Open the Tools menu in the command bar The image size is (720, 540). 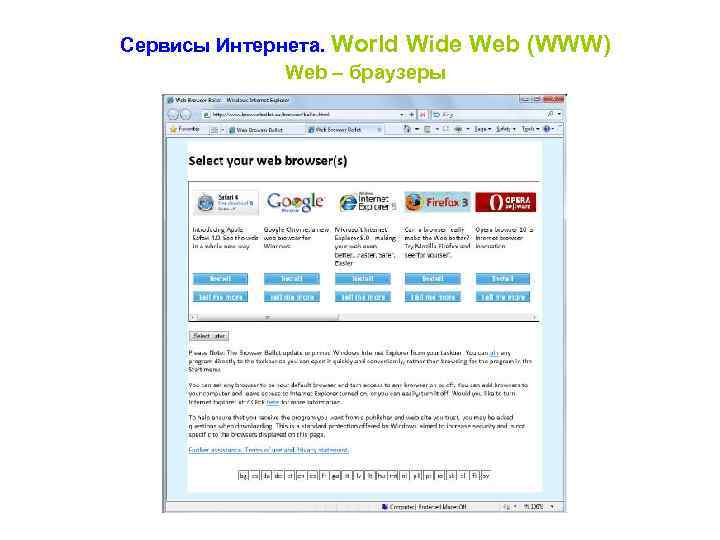[530, 129]
